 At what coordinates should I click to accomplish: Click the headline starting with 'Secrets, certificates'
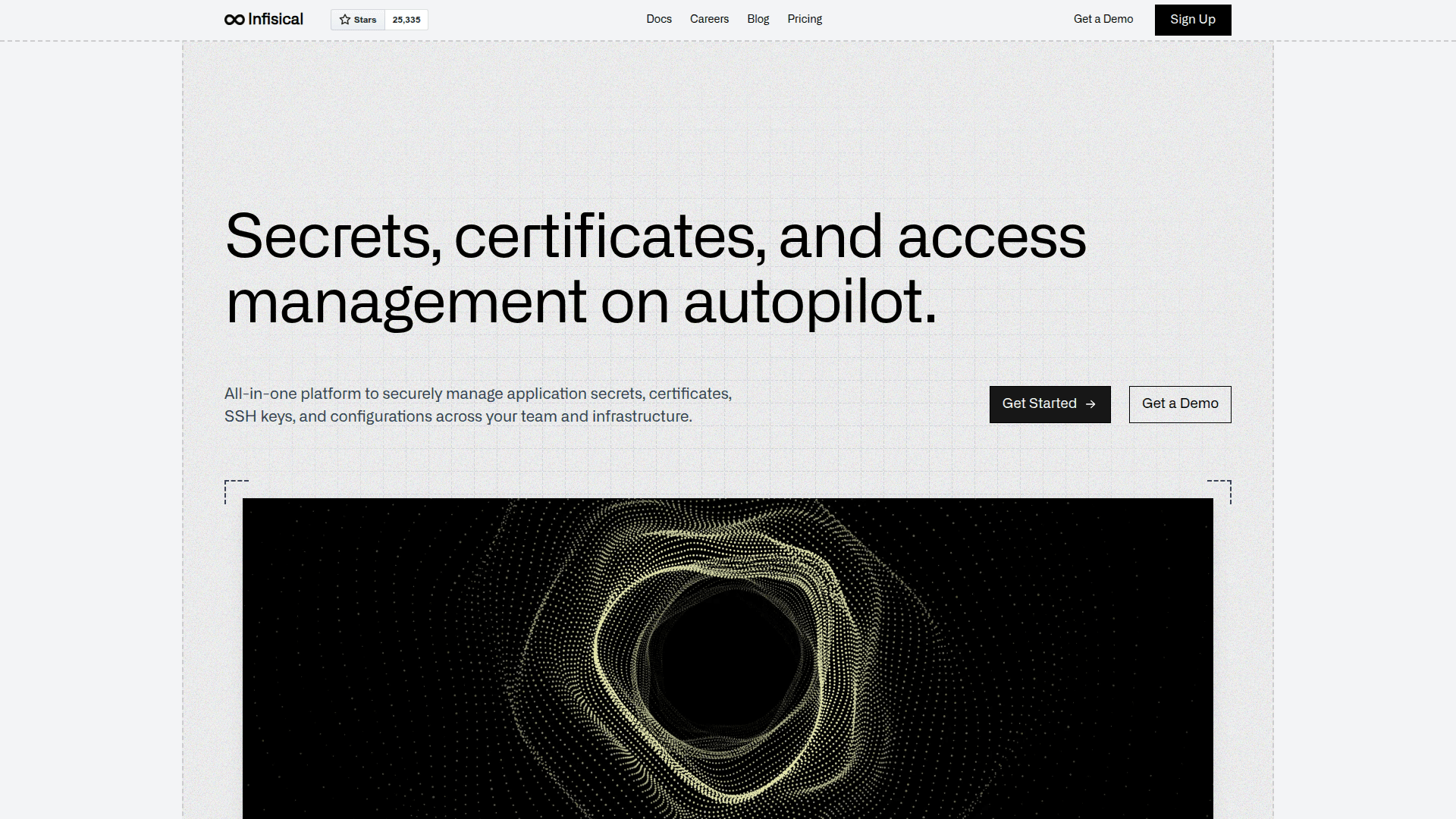coord(655,268)
